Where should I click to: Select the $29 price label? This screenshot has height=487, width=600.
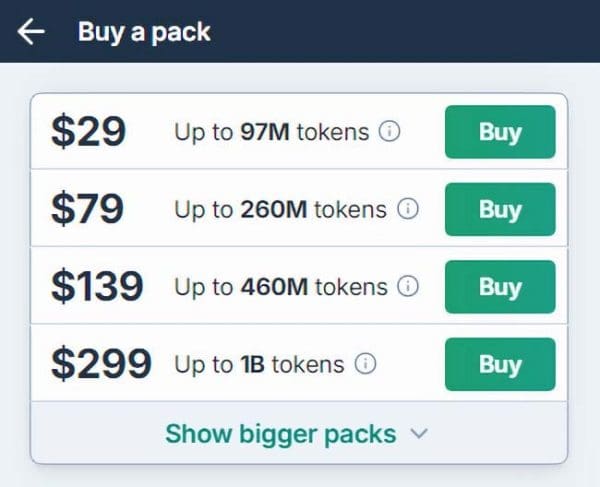point(88,132)
